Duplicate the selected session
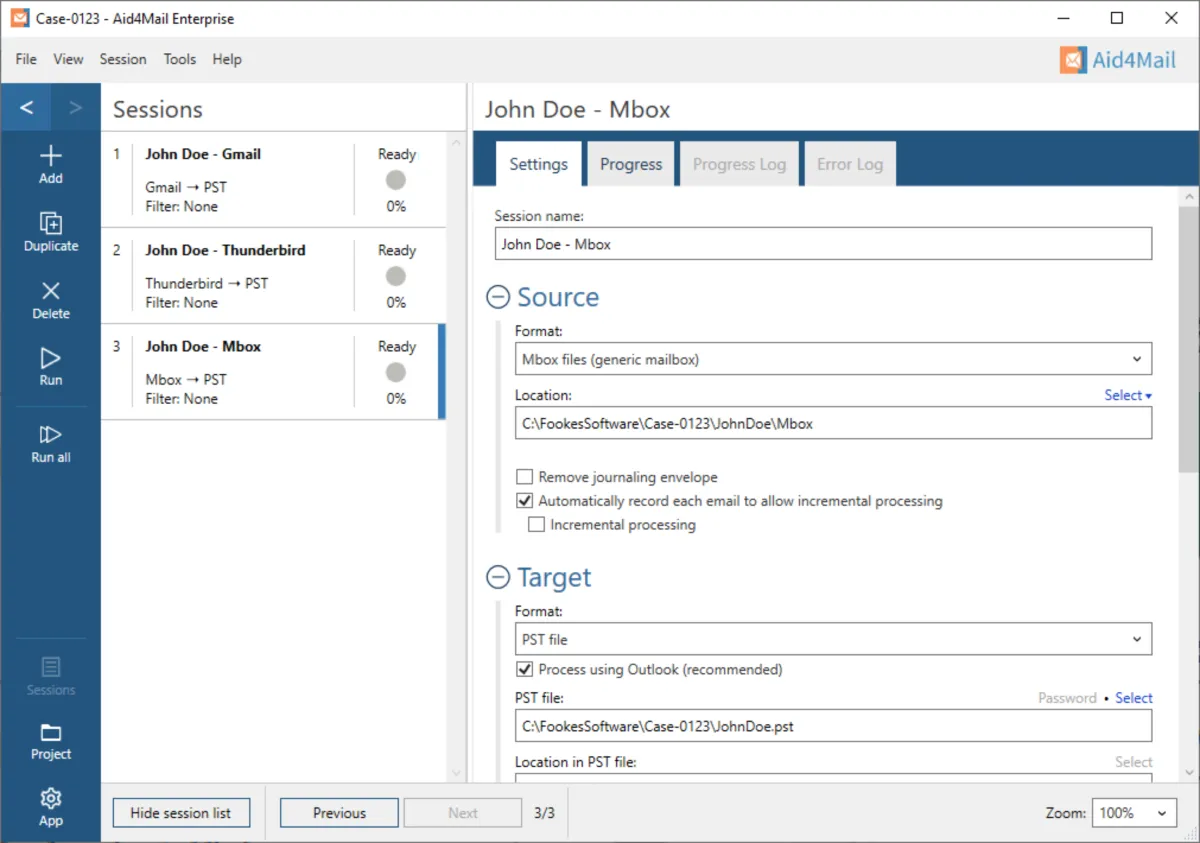This screenshot has height=843, width=1200. coord(50,224)
